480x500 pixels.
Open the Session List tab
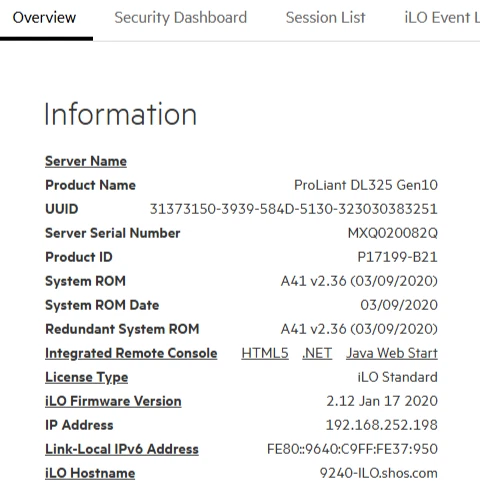click(325, 18)
